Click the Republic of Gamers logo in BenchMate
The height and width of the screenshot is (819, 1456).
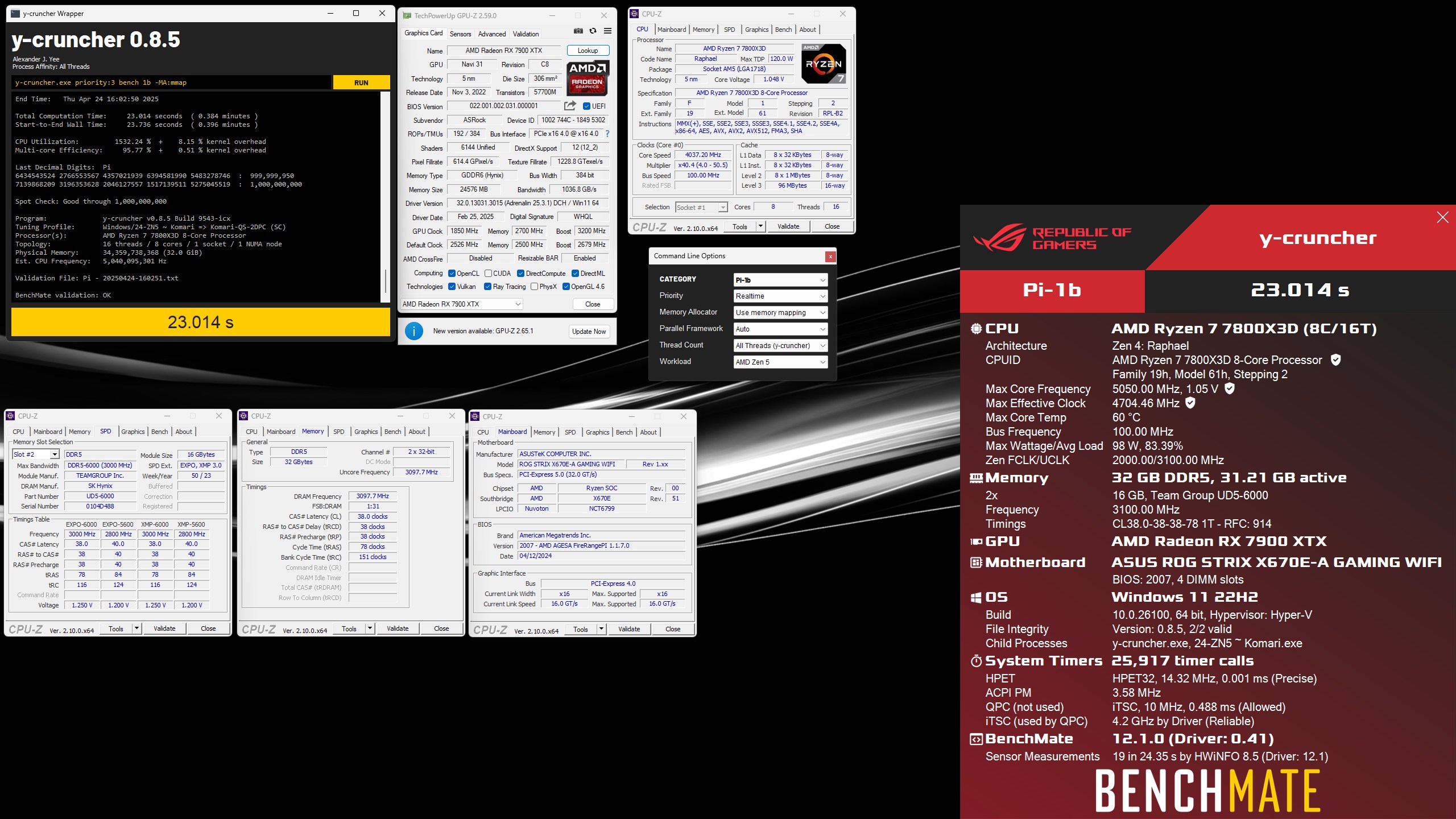(1052, 237)
